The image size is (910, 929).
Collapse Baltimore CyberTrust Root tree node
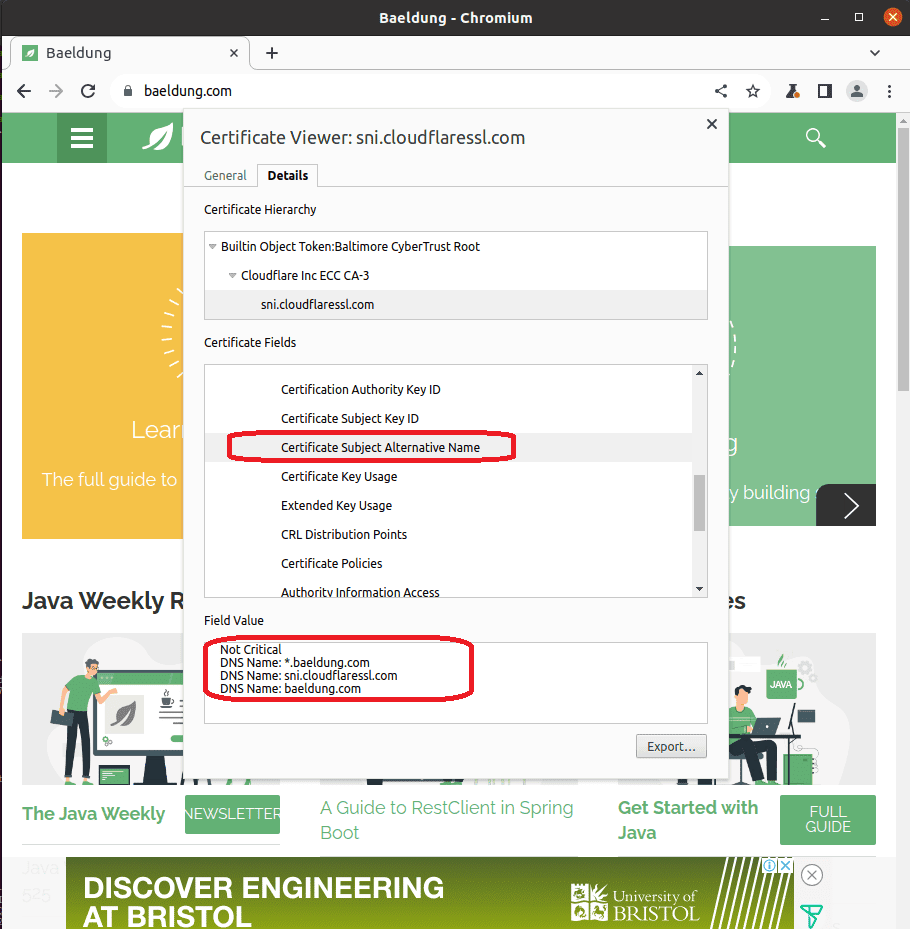click(x=212, y=247)
